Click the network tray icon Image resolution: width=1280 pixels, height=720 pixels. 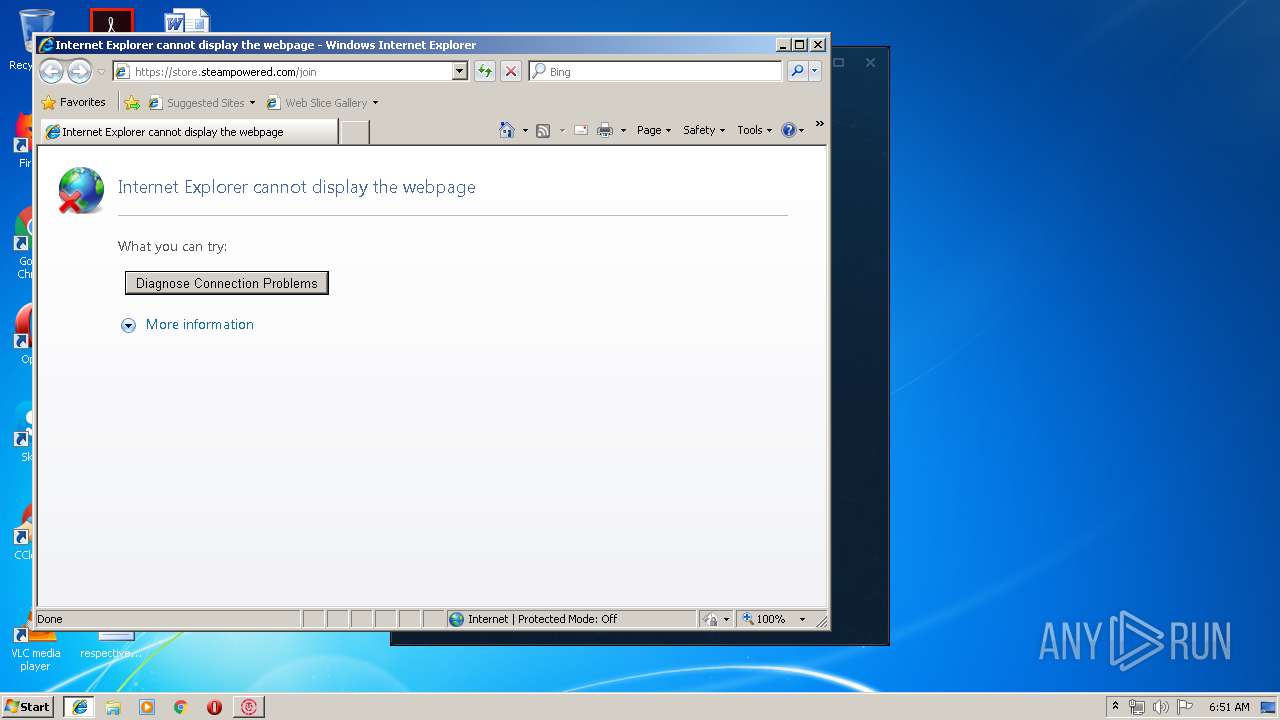[1137, 707]
